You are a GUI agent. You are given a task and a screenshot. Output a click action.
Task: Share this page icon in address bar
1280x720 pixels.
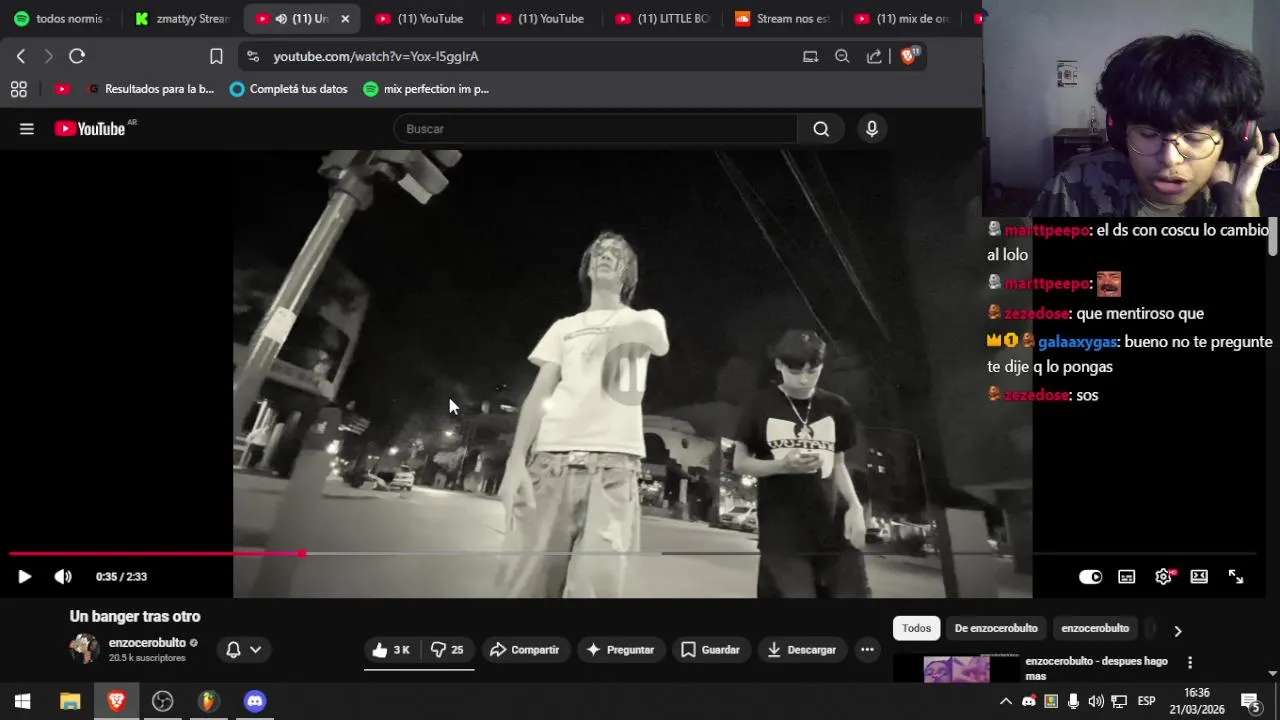click(x=874, y=57)
